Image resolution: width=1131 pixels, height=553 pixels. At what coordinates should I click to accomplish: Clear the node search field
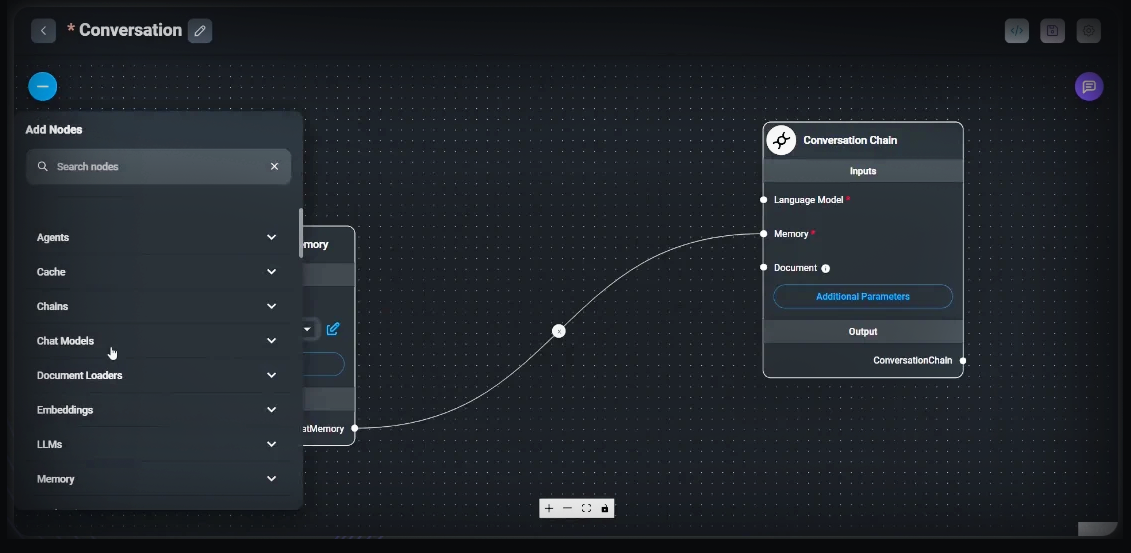pyautogui.click(x=274, y=167)
